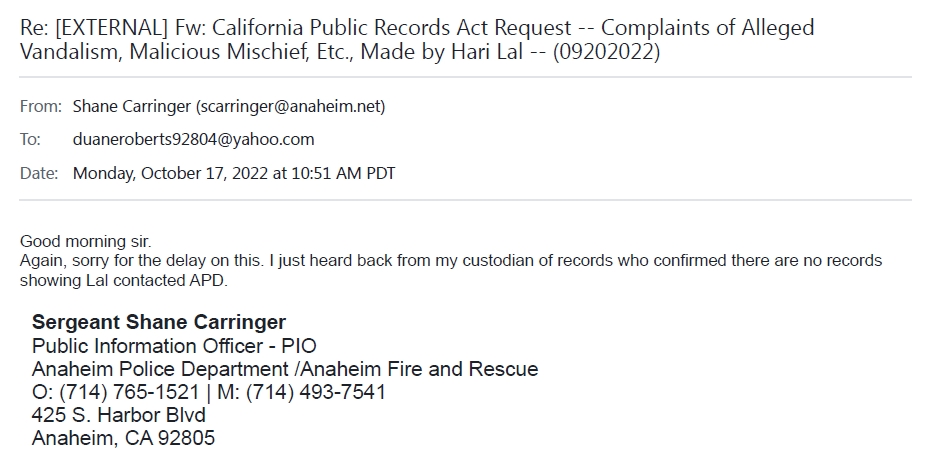The height and width of the screenshot is (468, 944).
Task: Click bold signature name Sergeant Shane Carringer
Action: coord(159,322)
